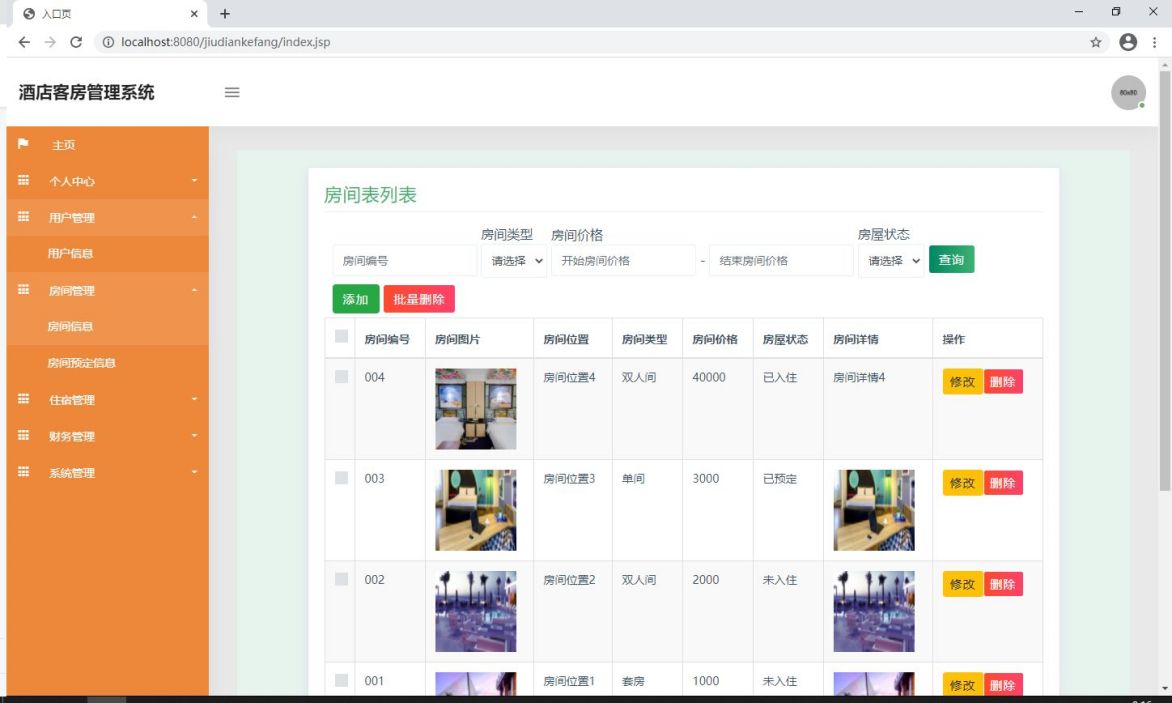Click the grid icon beside 用户管理
Image resolution: width=1172 pixels, height=703 pixels.
click(23, 217)
